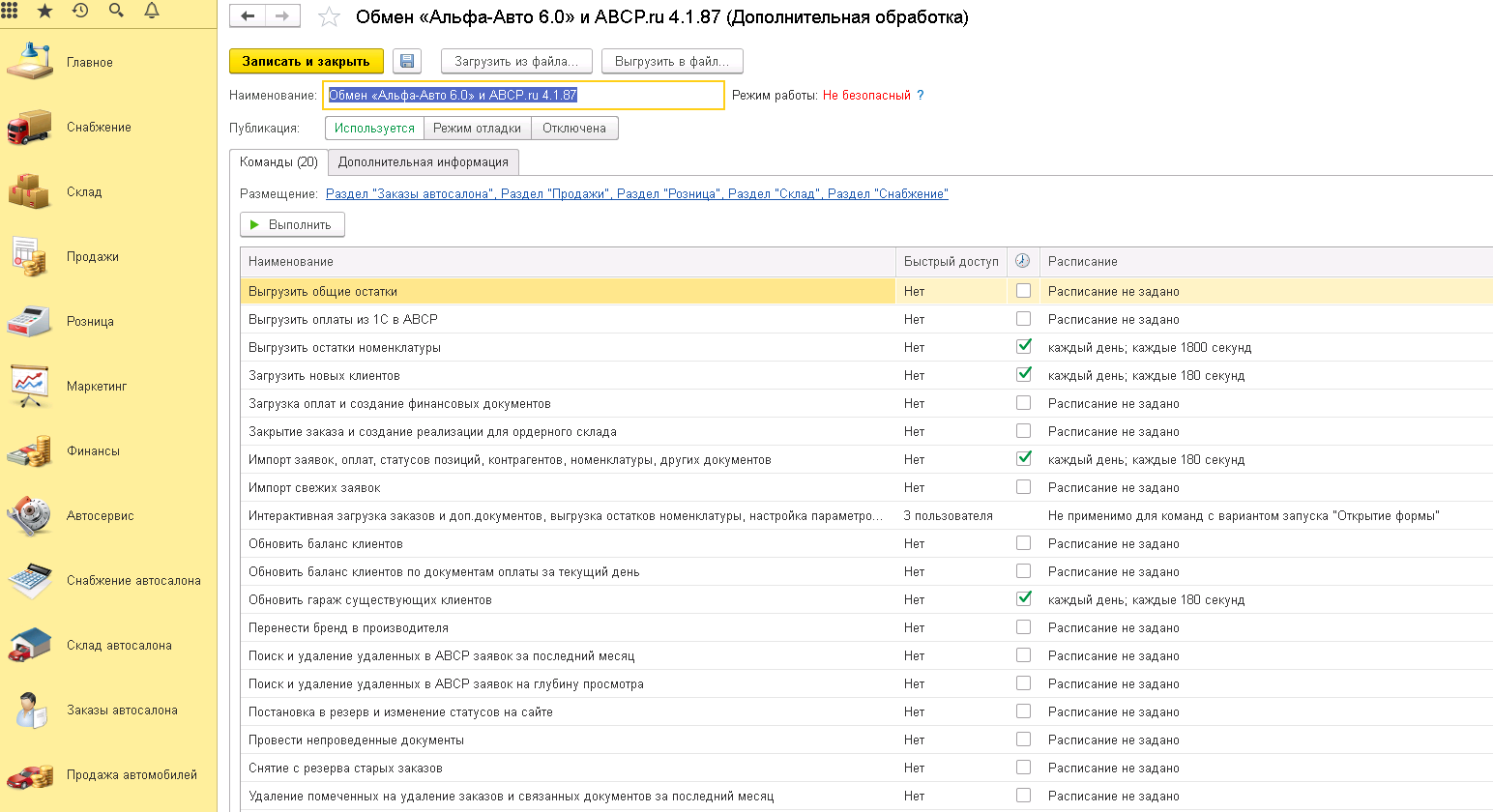1493x812 pixels.
Task: Open Favorites star in top panel
Action: [x=44, y=11]
